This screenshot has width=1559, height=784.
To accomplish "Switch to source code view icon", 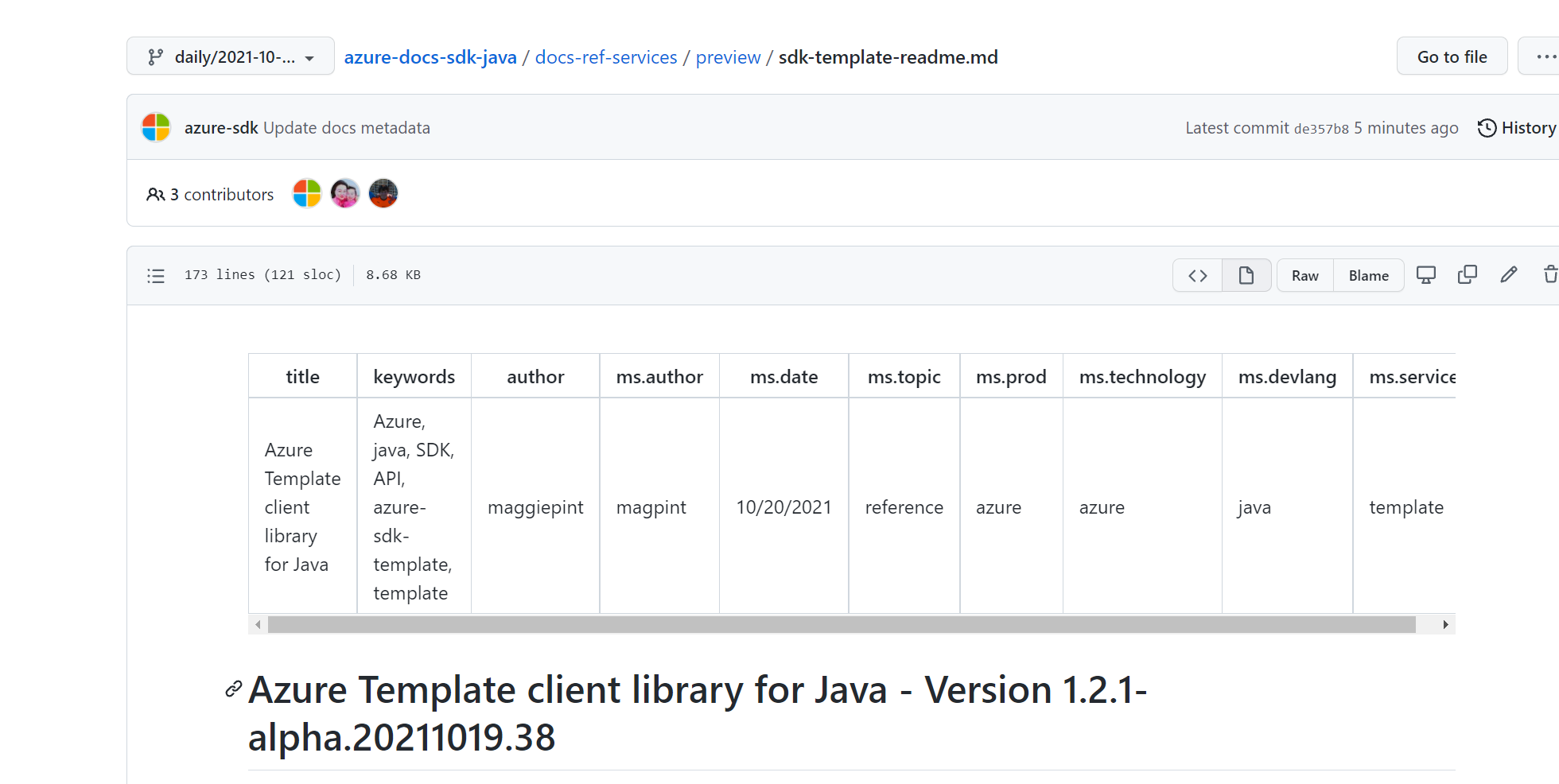I will click(1197, 276).
